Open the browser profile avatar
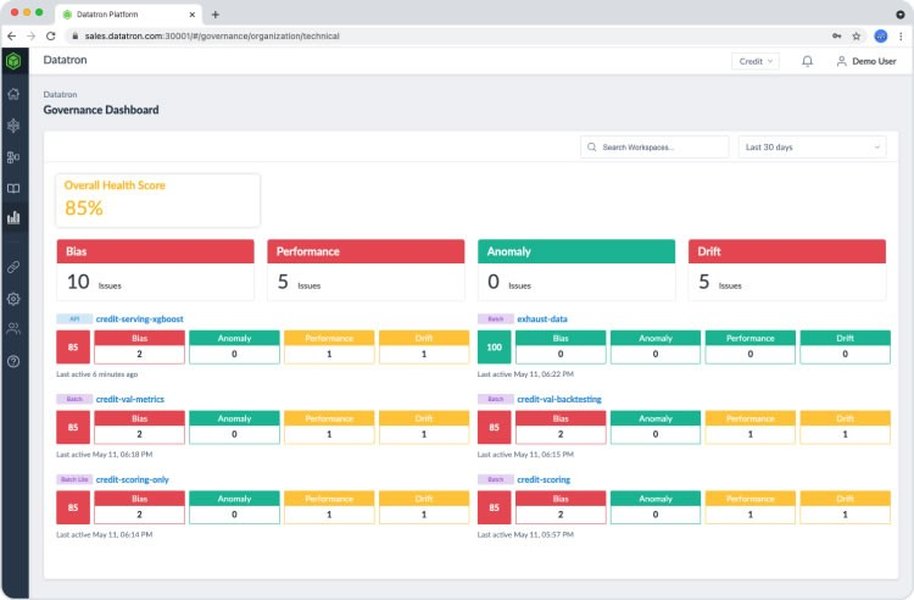The width and height of the screenshot is (914, 600). click(881, 36)
